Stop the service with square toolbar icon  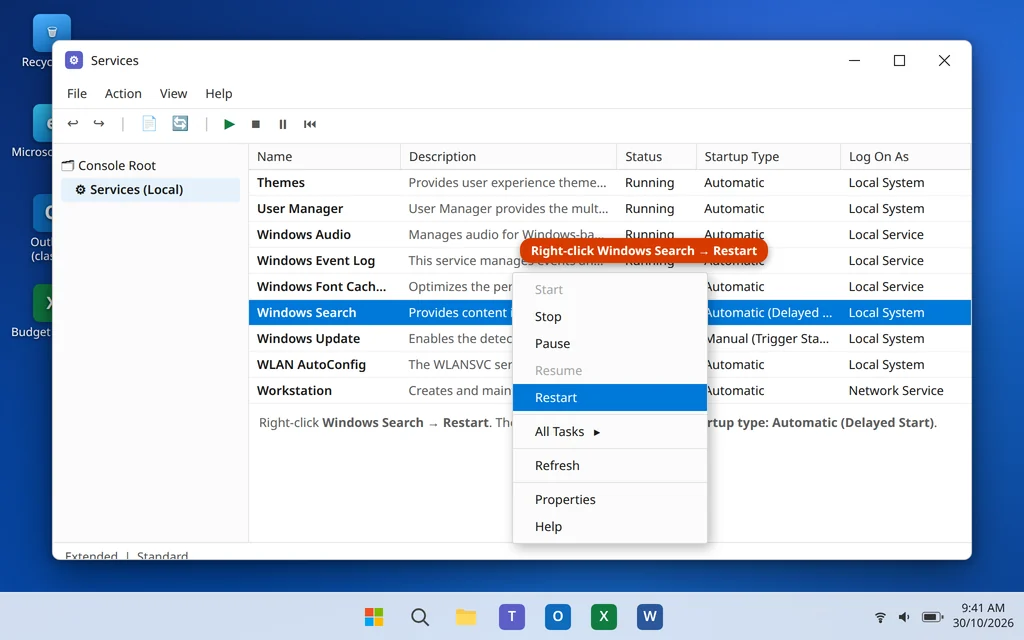click(256, 124)
